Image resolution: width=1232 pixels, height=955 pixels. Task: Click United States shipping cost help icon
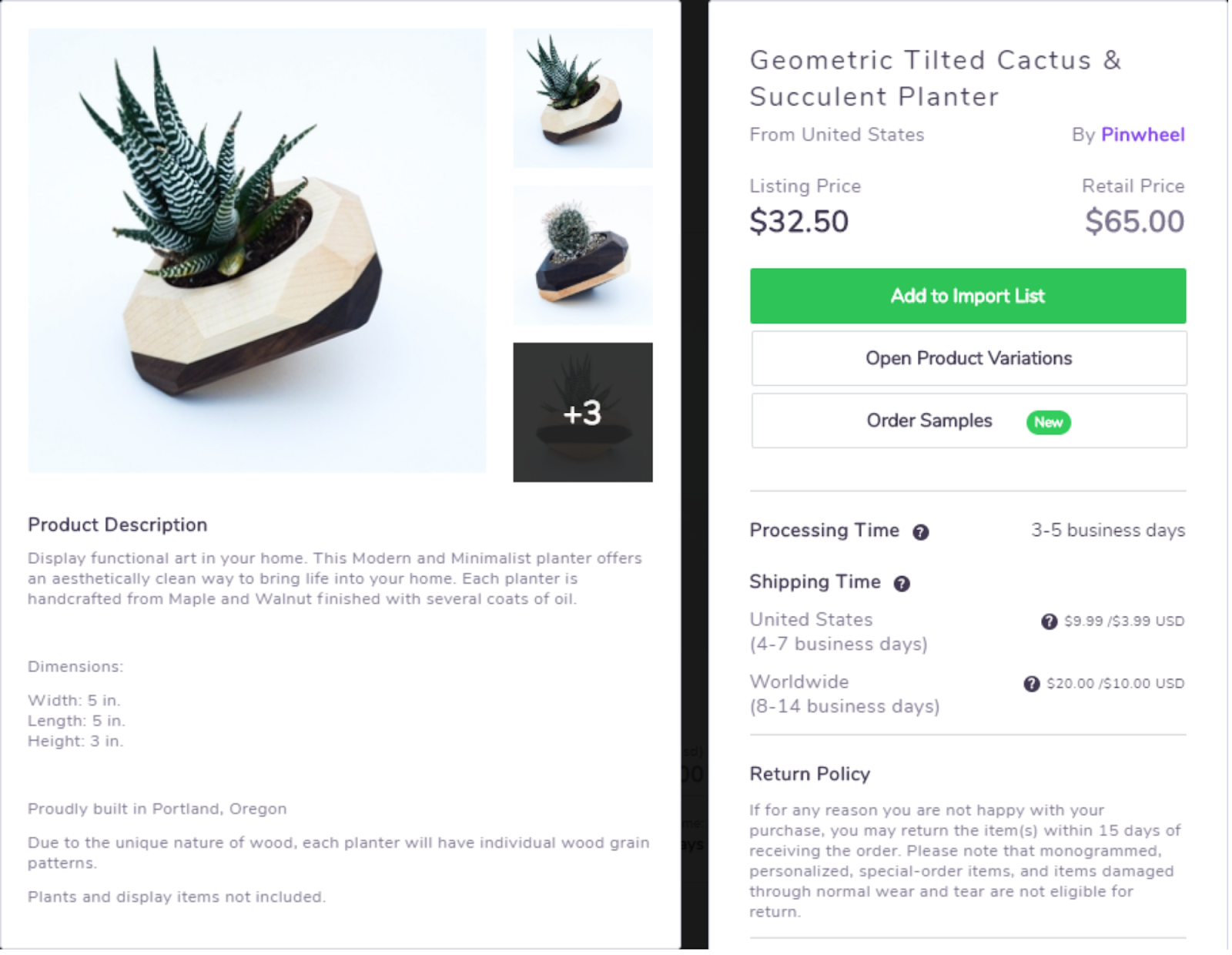1049,622
